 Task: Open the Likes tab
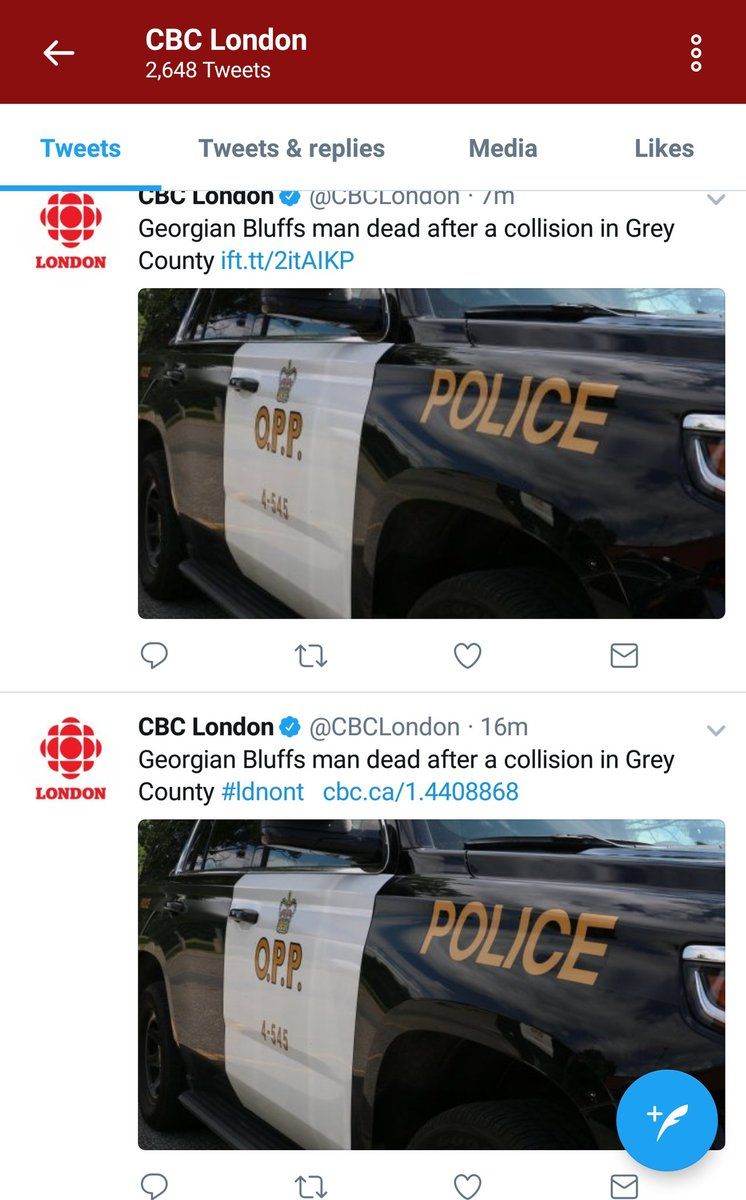664,149
